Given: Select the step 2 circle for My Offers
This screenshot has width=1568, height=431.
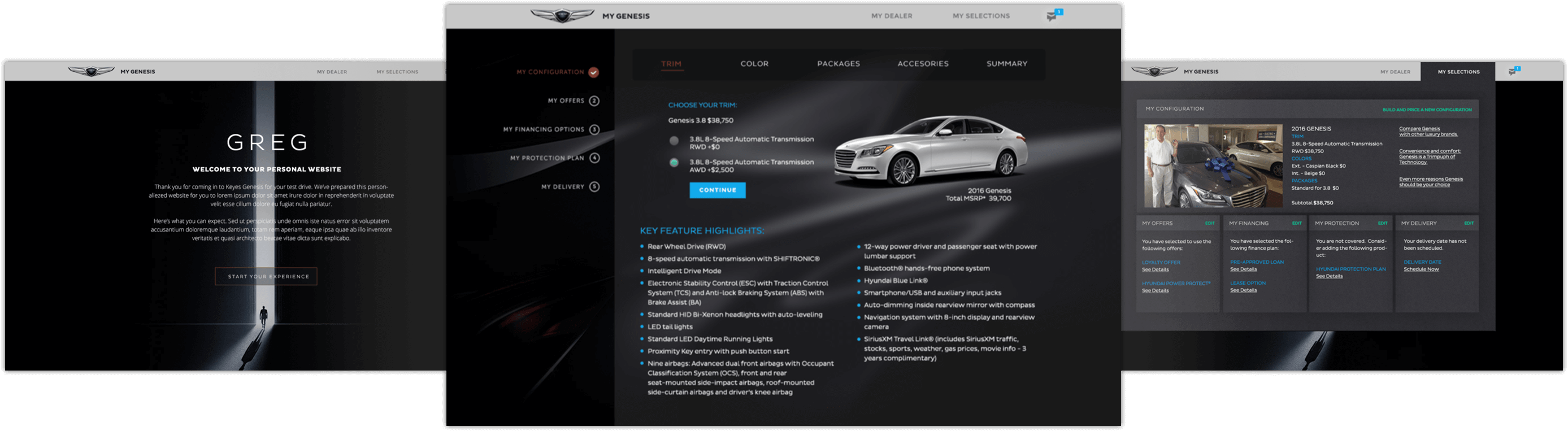Looking at the screenshot, I should 594,101.
